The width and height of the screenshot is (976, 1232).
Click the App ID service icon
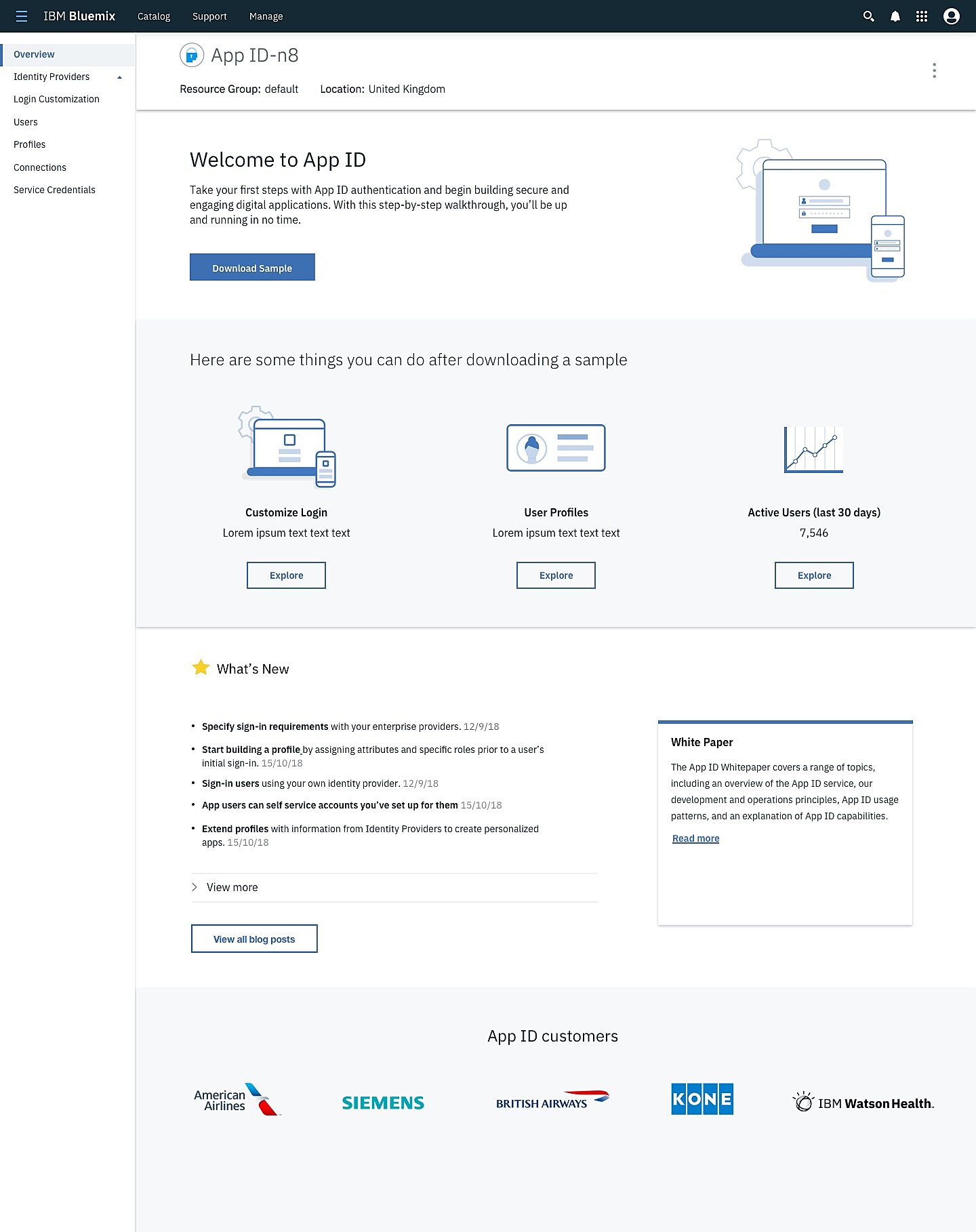pyautogui.click(x=192, y=55)
